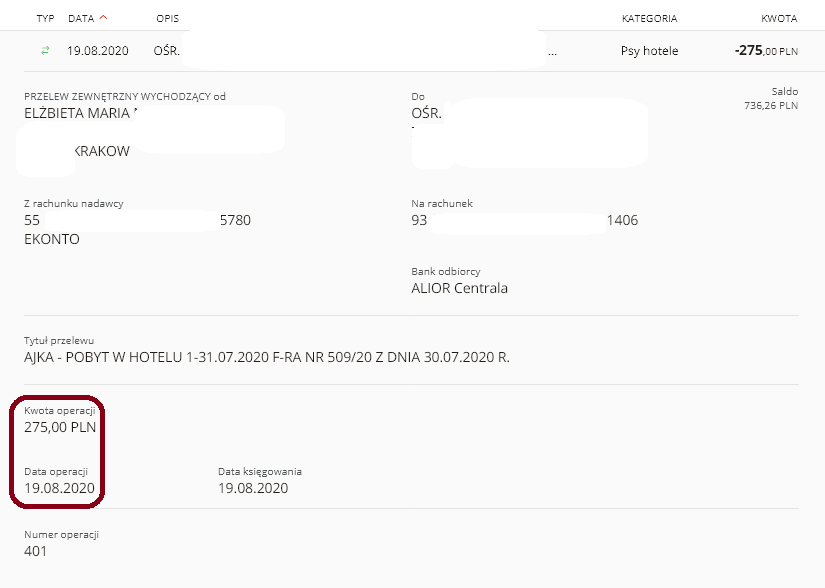Sort transactions by TYP column
825x588 pixels.
coord(45,18)
